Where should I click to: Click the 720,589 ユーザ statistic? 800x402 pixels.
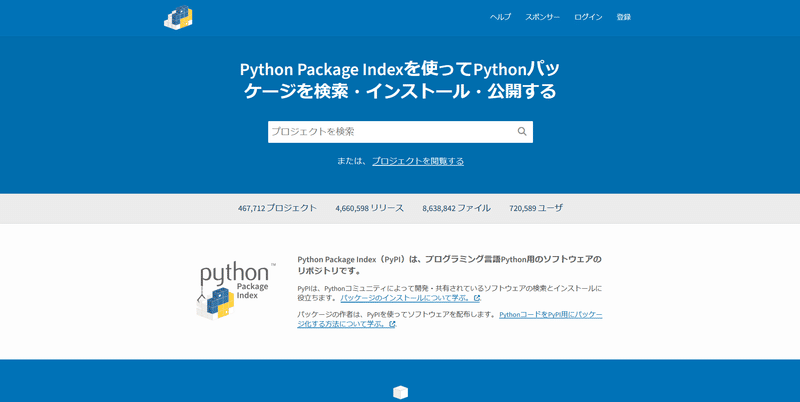pyautogui.click(x=536, y=208)
